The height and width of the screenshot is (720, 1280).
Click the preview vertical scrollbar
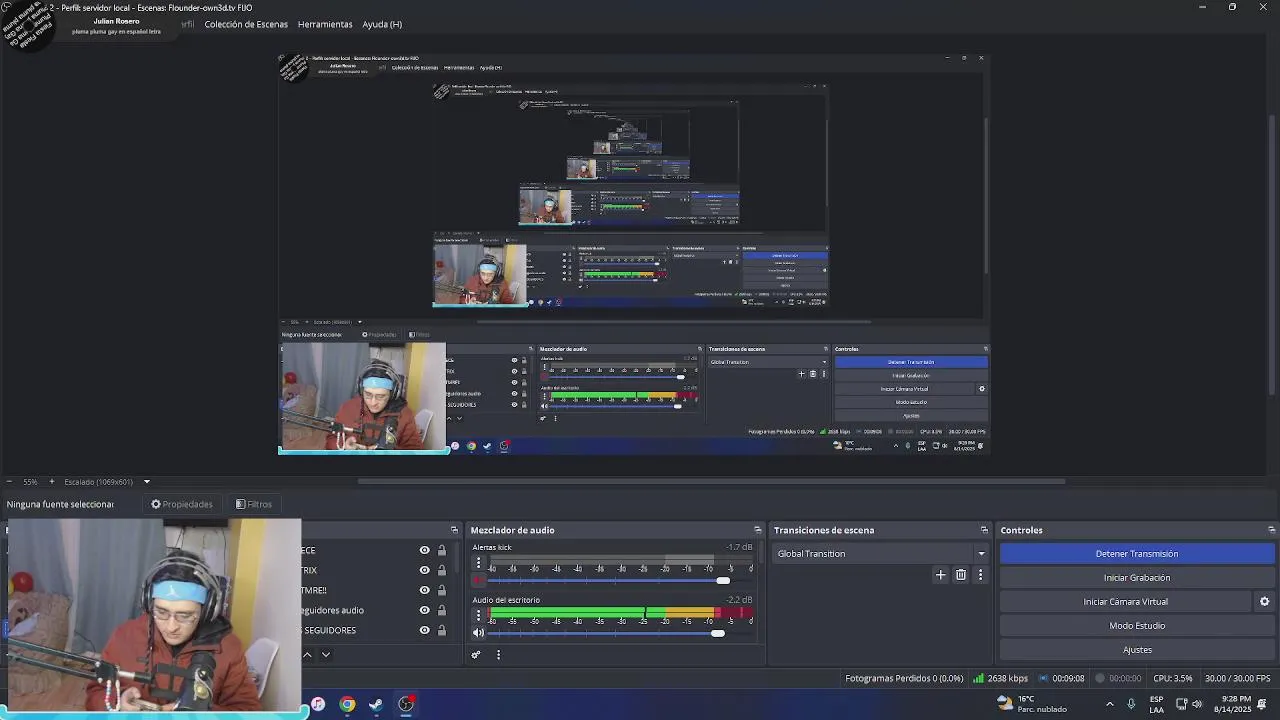click(x=1272, y=255)
